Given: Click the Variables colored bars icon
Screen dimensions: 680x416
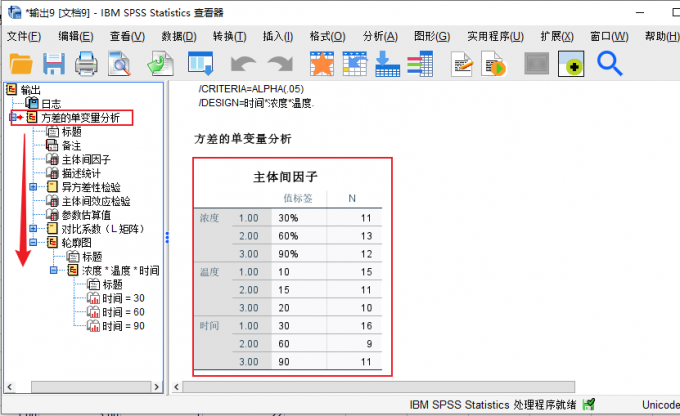Looking at the screenshot, I should [x=420, y=64].
